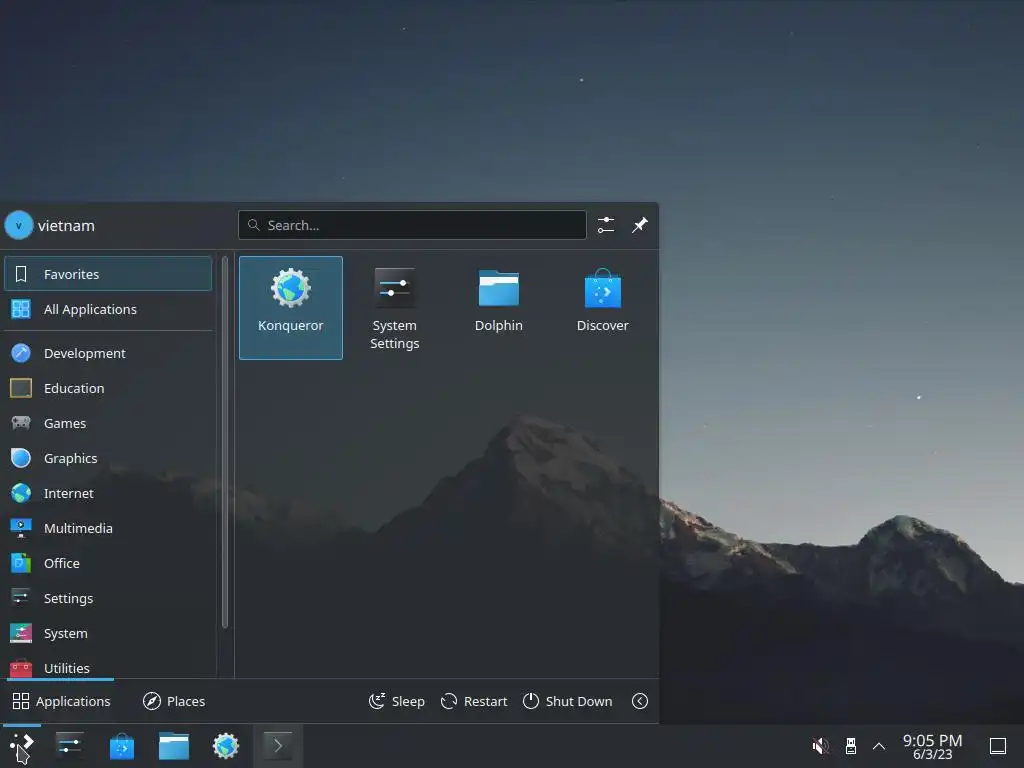1024x768 pixels.
Task: Open System Settings from the taskbar
Action: coord(69,746)
